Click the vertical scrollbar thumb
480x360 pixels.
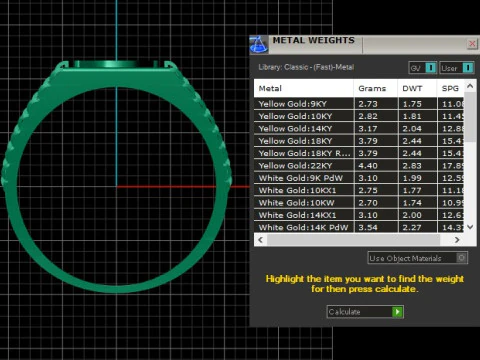pyautogui.click(x=470, y=117)
